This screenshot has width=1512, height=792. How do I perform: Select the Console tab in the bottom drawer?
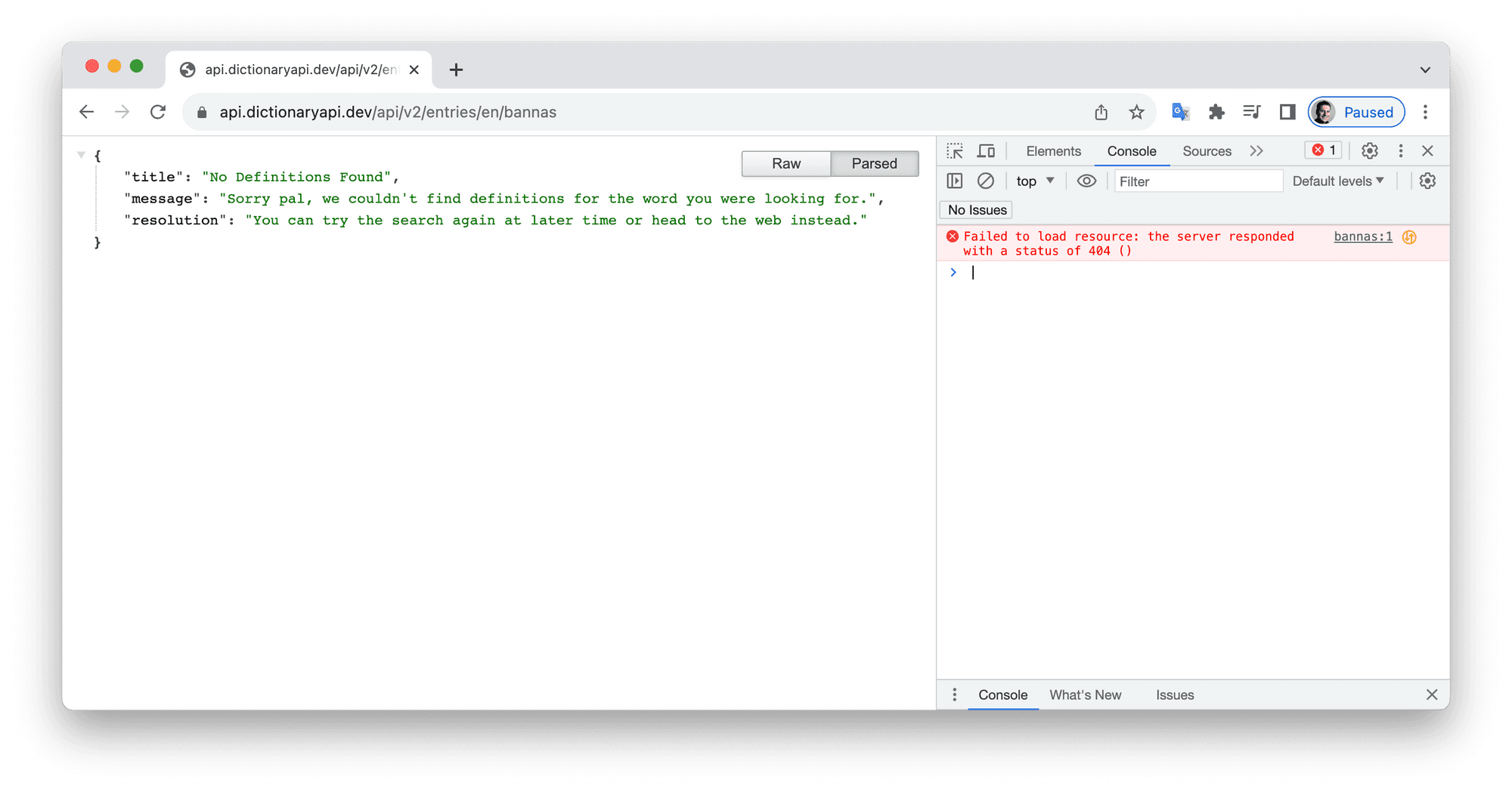pyautogui.click(x=1002, y=695)
